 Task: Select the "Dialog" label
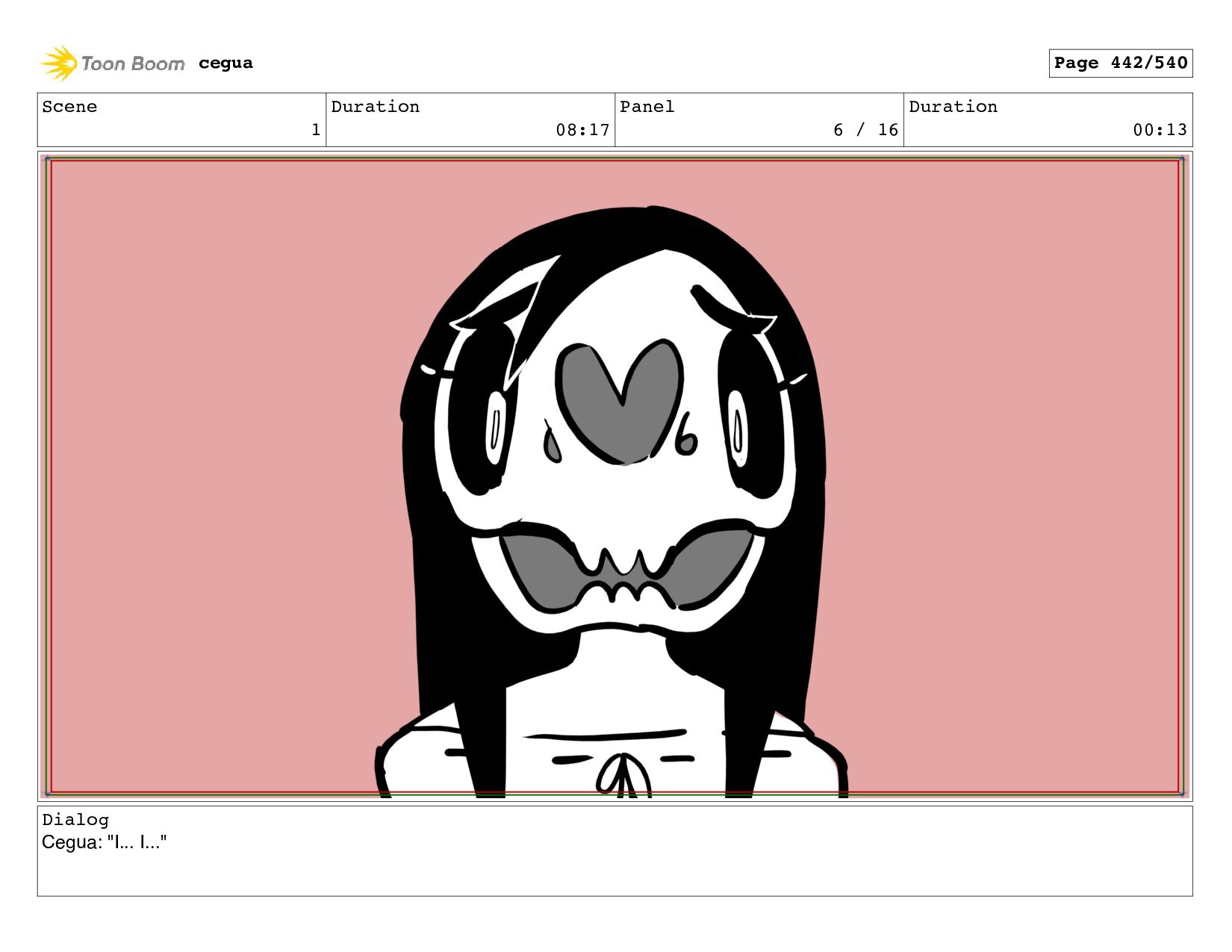coord(75,820)
